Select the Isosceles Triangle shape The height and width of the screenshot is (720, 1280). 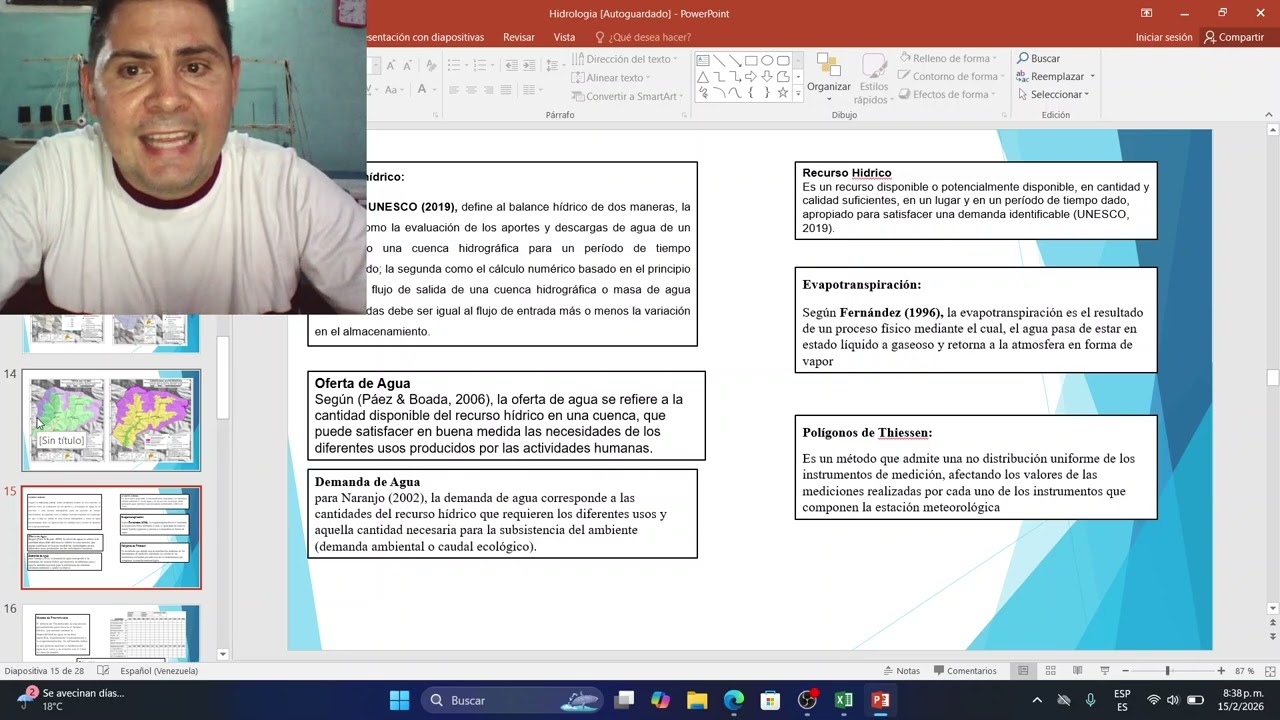pos(703,77)
